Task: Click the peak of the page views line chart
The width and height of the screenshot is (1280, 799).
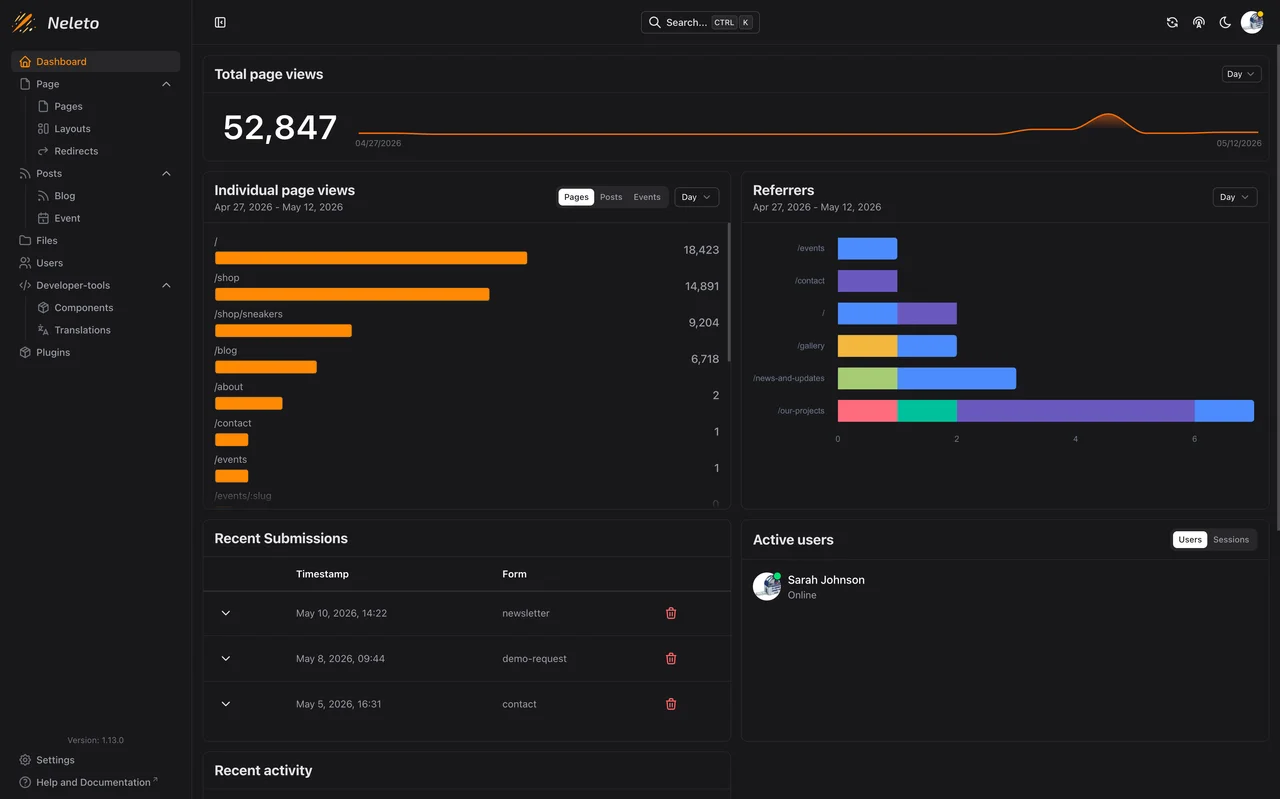Action: [x=1106, y=116]
